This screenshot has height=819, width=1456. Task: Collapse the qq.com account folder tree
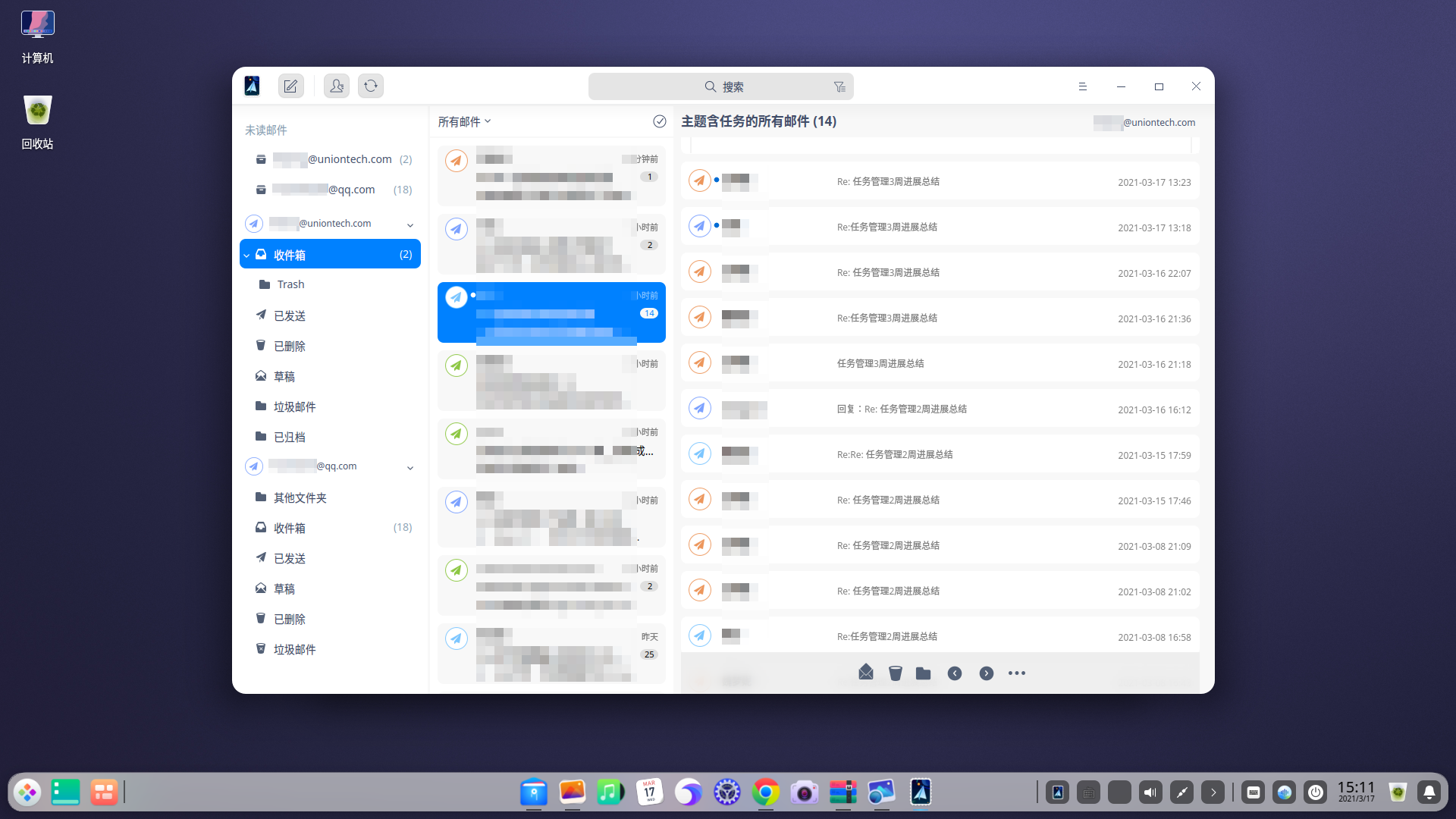410,467
